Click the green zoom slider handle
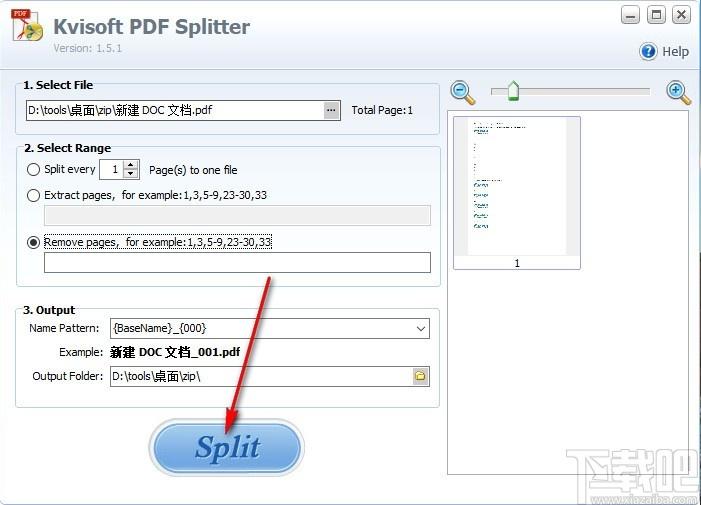Viewport: 701px width, 505px height. point(513,91)
